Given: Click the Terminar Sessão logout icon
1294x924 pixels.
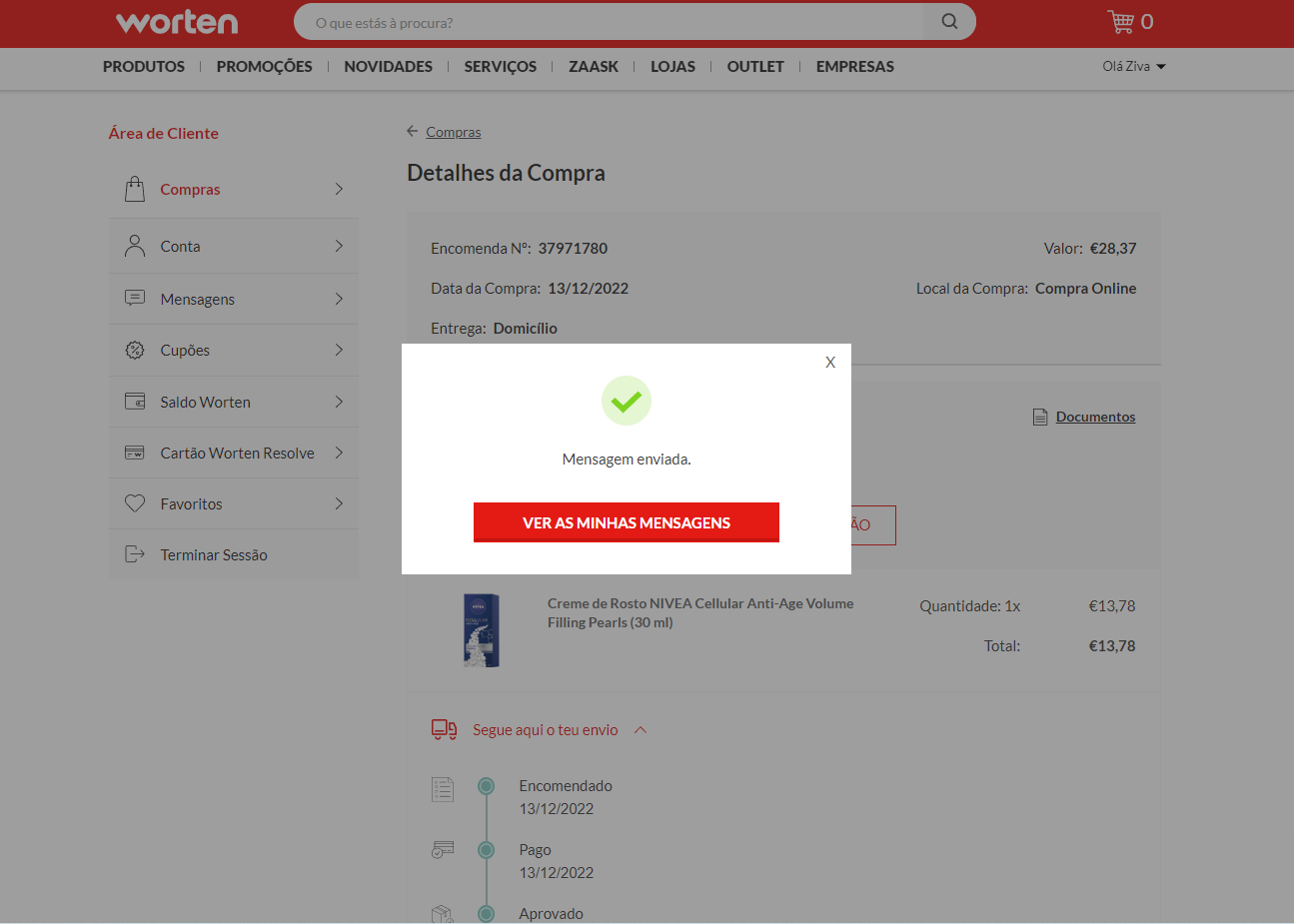Looking at the screenshot, I should pyautogui.click(x=135, y=554).
